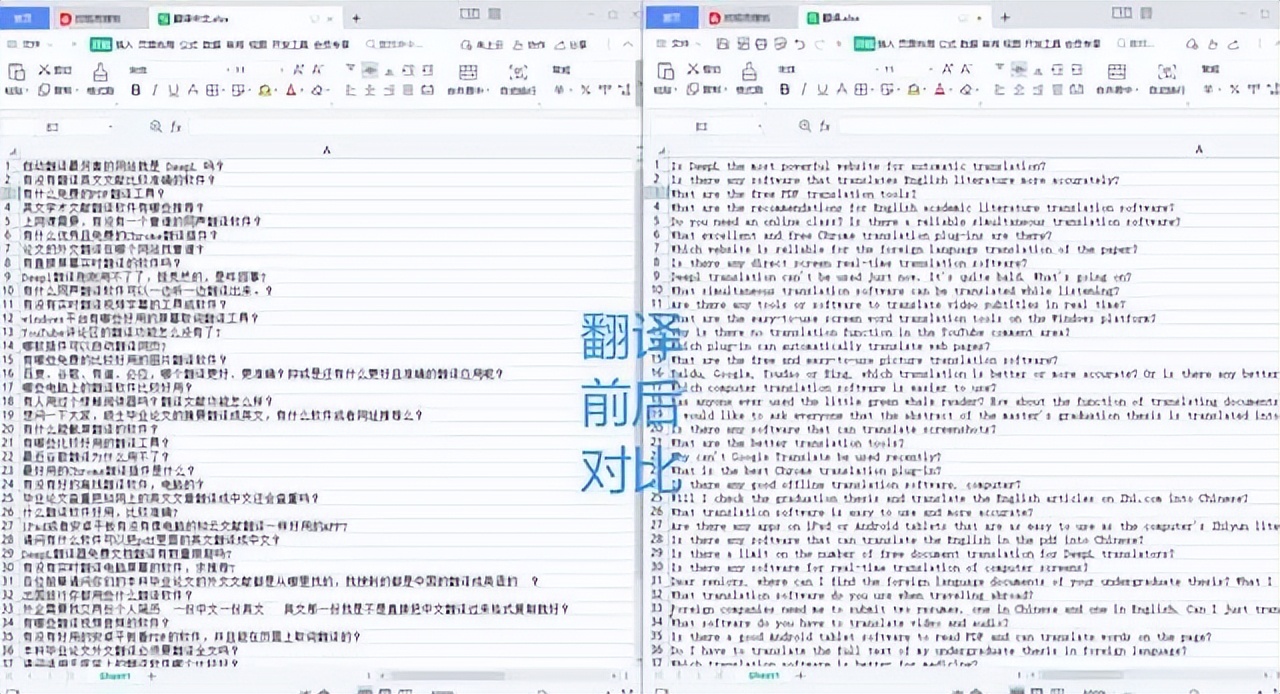Select column A header in Chinese sheet window
Screen dimensions: 1280x694
[326, 149]
